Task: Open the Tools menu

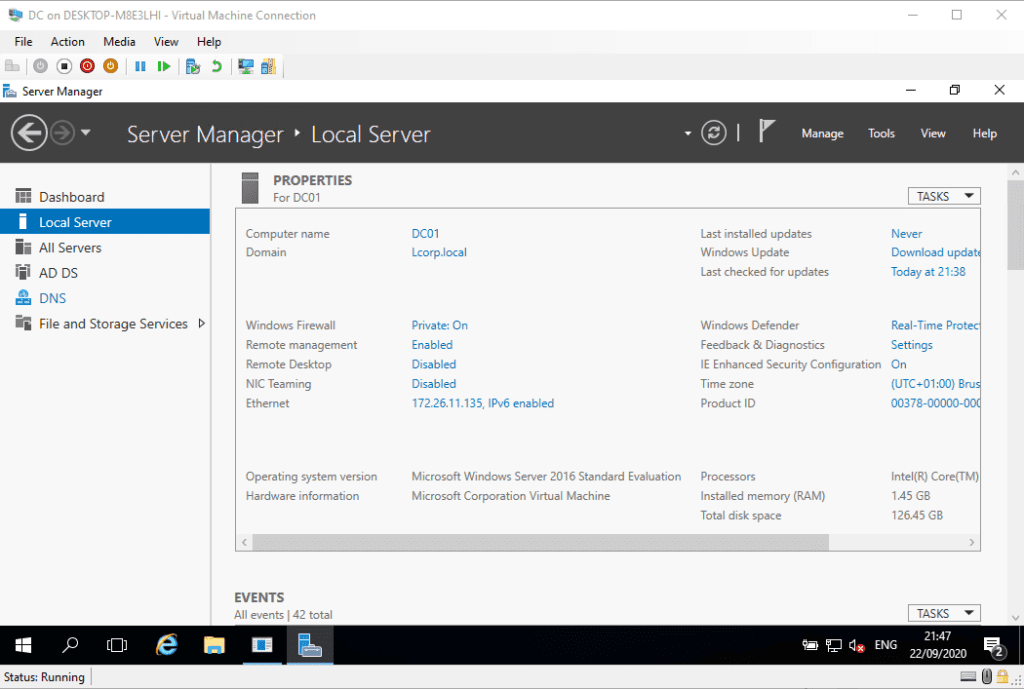Action: 881,133
